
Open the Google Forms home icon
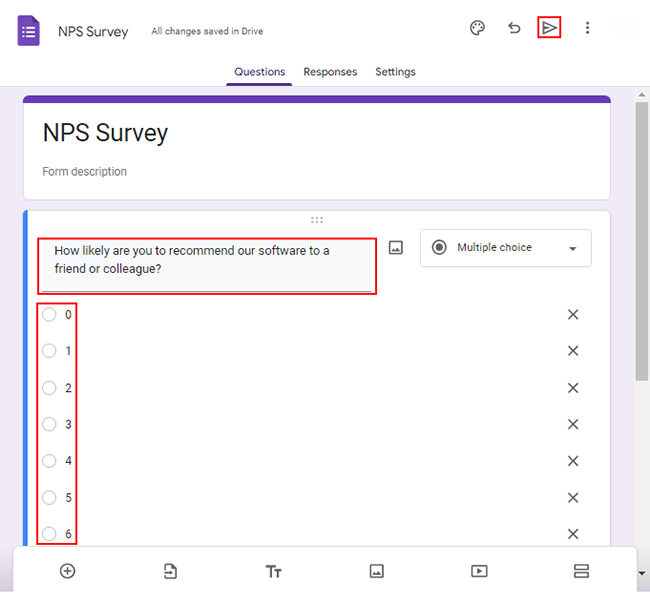tap(28, 31)
